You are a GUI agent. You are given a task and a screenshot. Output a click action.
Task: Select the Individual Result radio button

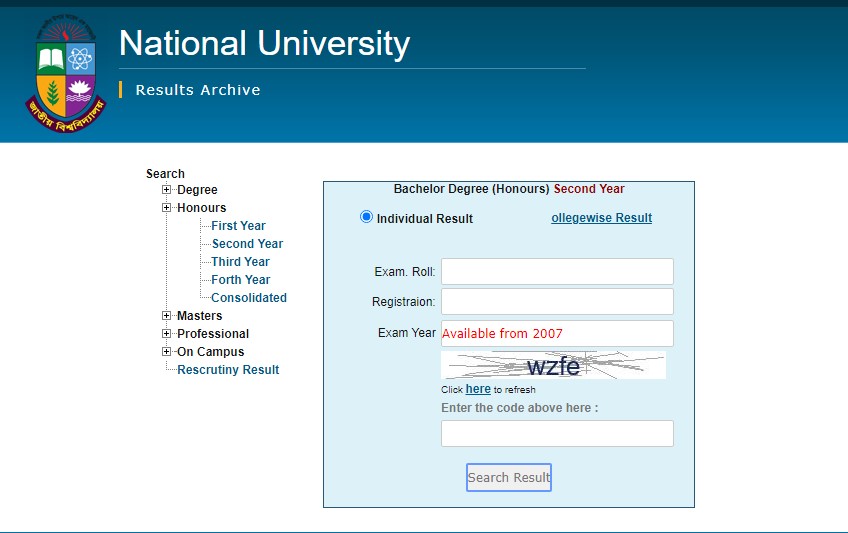tap(366, 217)
